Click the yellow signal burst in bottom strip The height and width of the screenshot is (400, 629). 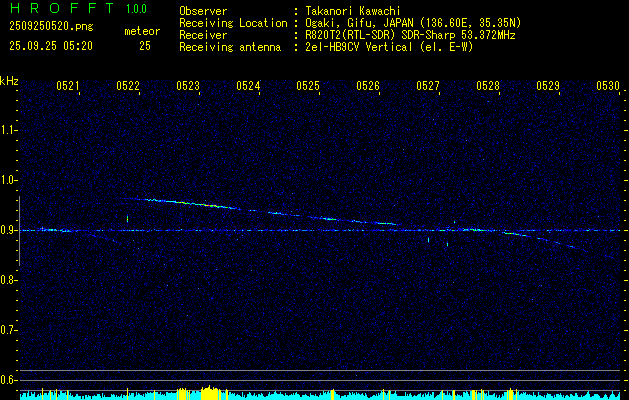pyautogui.click(x=209, y=393)
